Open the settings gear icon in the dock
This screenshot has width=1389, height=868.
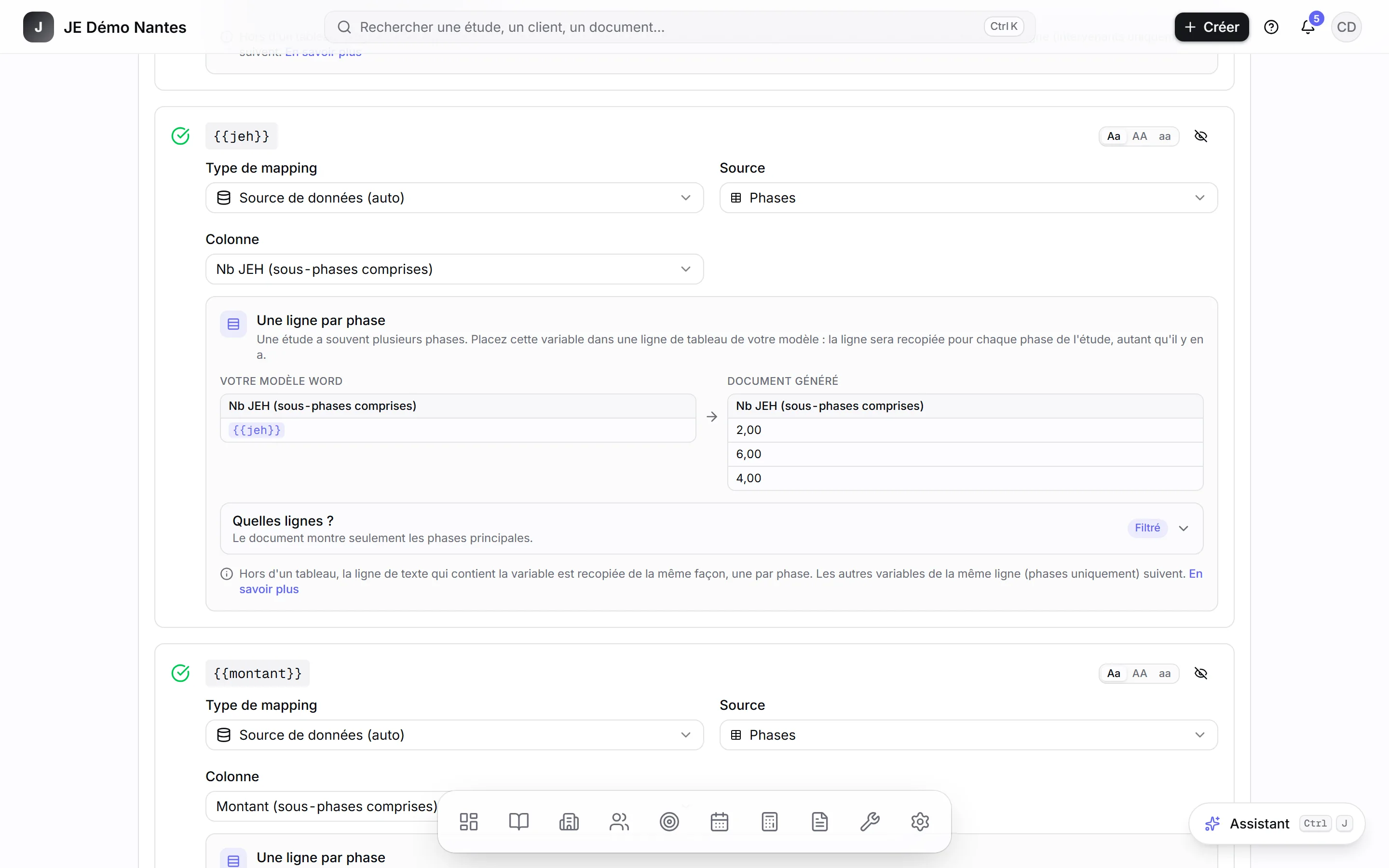920,822
